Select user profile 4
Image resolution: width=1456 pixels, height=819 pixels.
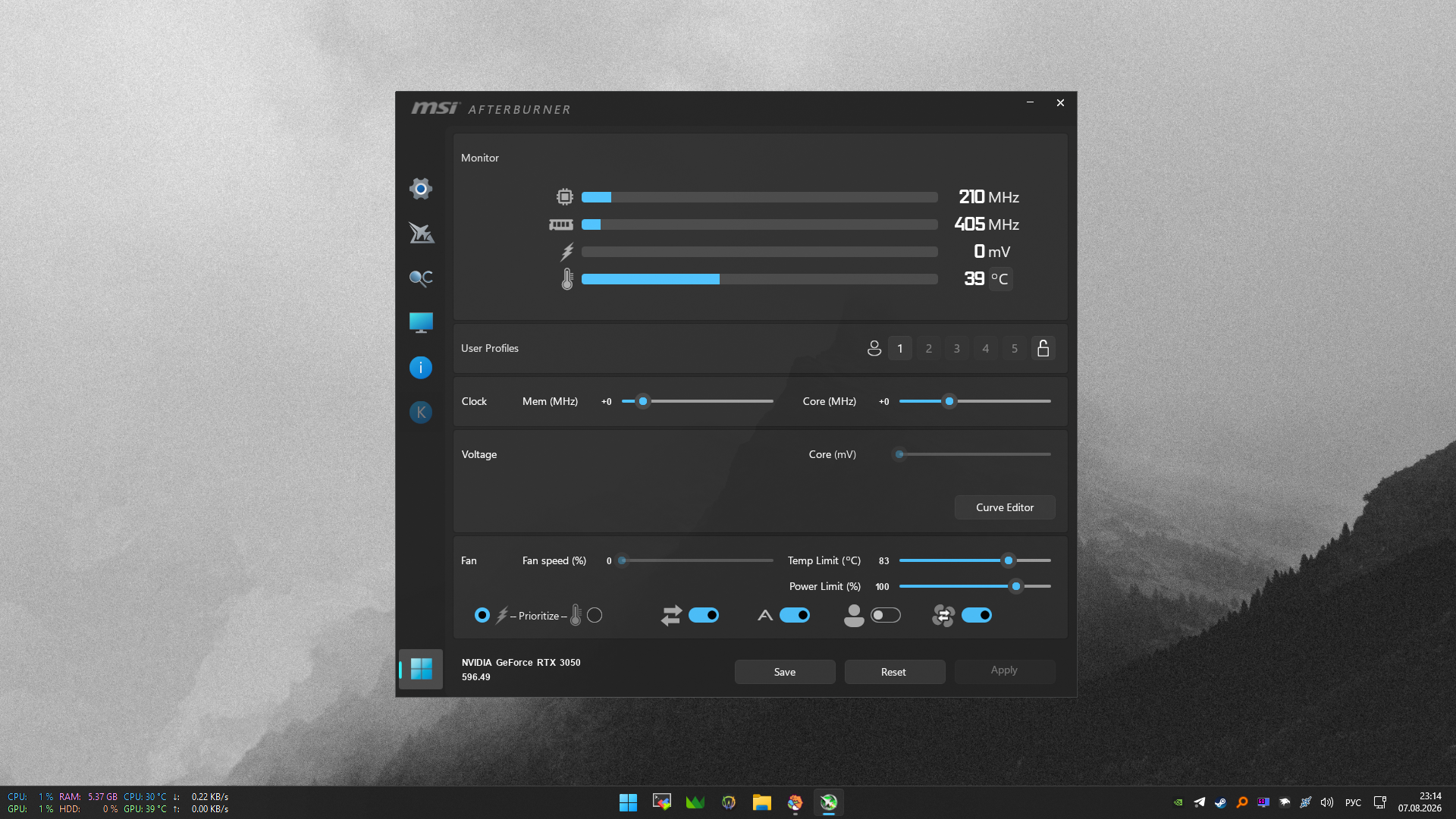986,348
